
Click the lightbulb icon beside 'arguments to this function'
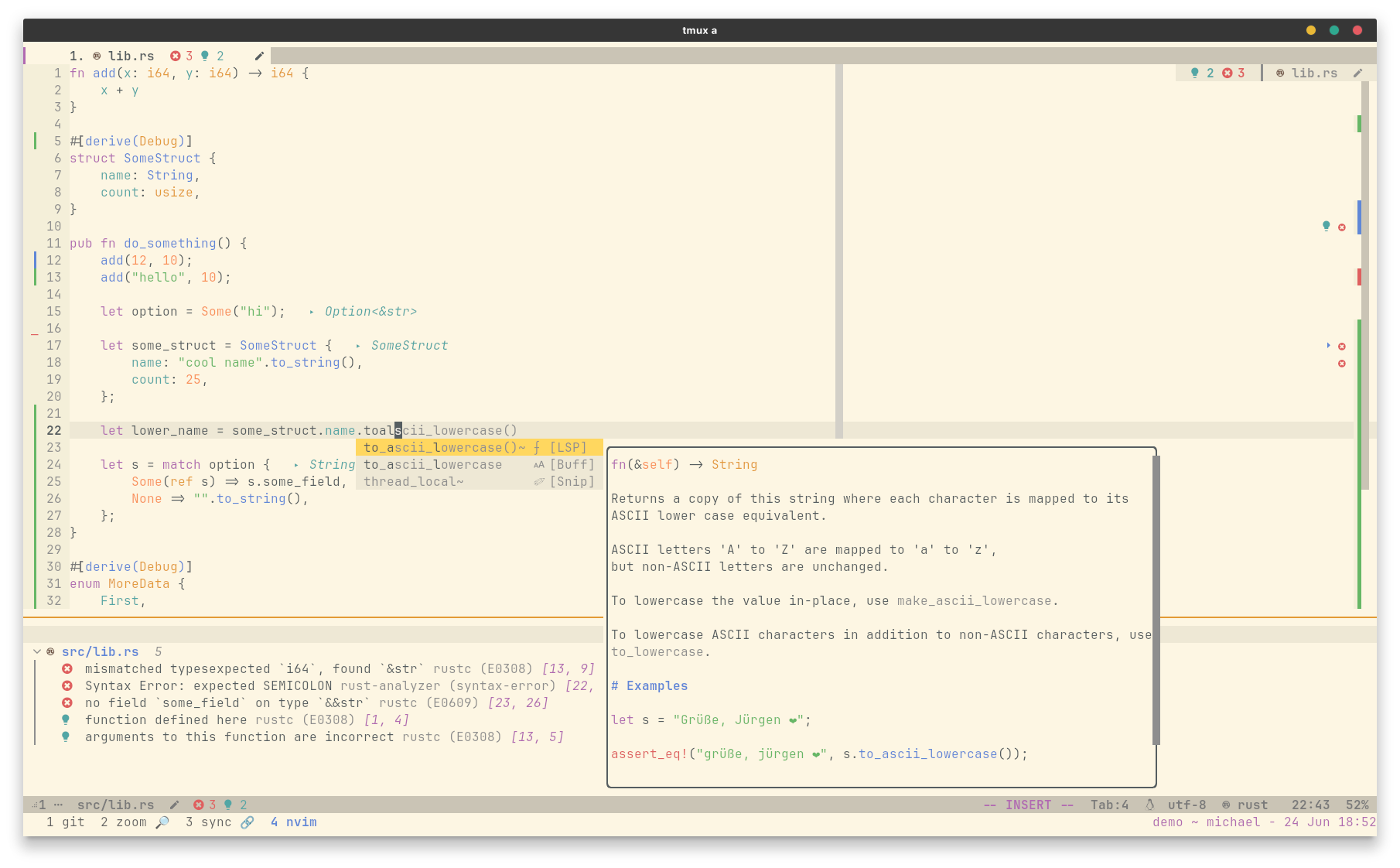pyautogui.click(x=66, y=736)
